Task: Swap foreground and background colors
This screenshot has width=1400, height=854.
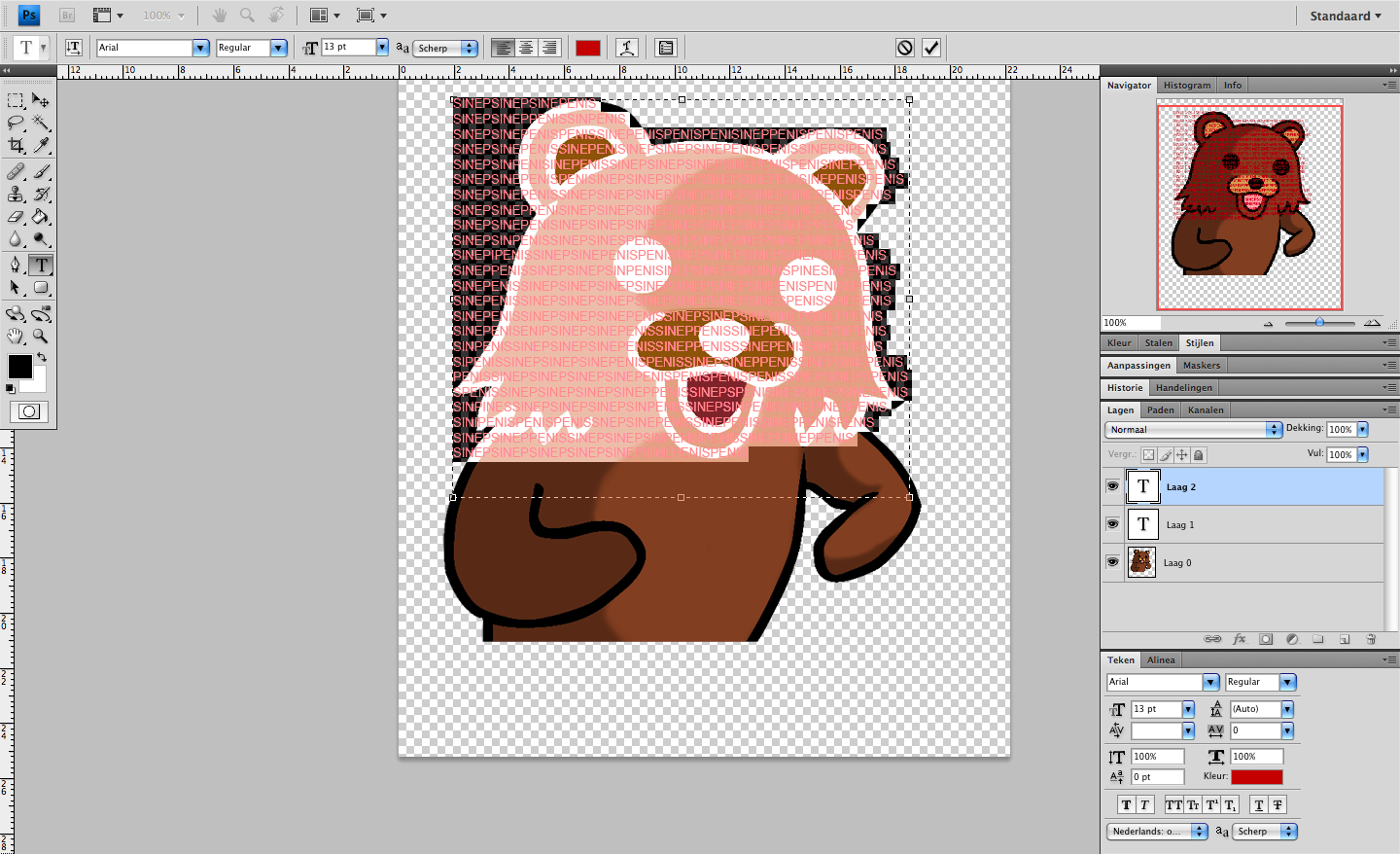Action: pos(42,358)
